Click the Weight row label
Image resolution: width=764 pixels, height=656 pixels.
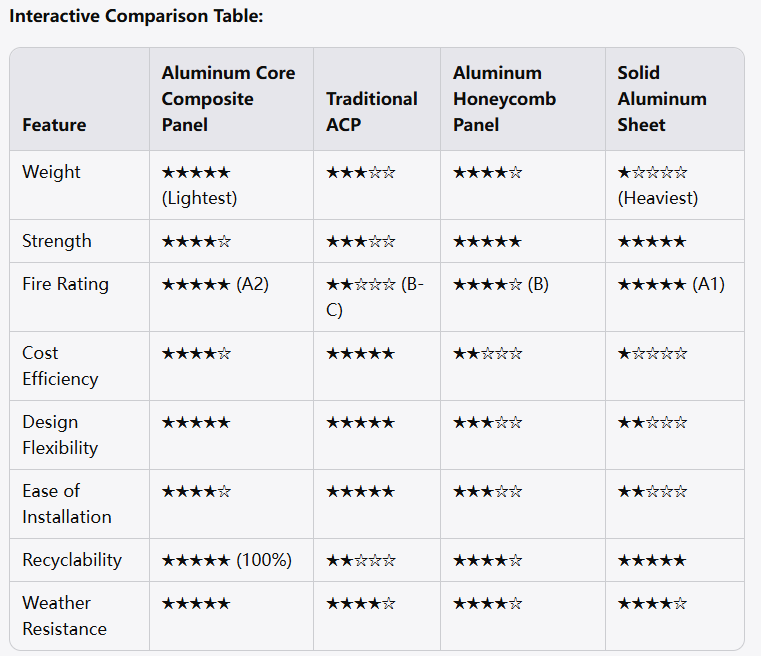(51, 172)
